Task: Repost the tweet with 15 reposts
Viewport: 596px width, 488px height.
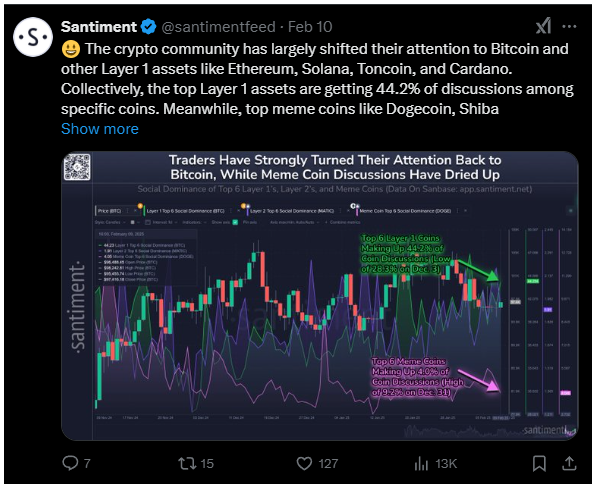Action: coord(196,463)
